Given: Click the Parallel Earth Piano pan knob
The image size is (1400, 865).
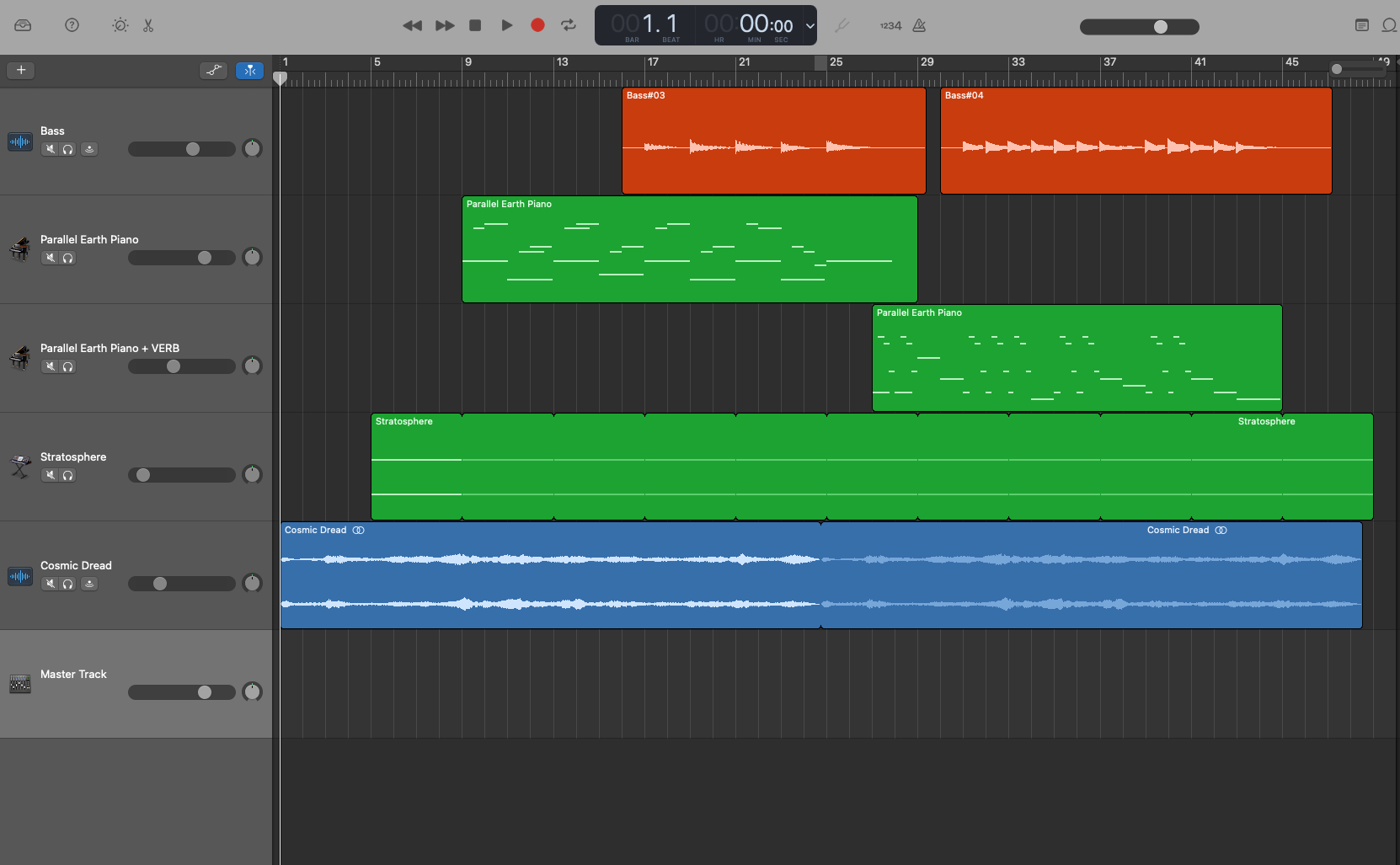Looking at the screenshot, I should coord(252,257).
